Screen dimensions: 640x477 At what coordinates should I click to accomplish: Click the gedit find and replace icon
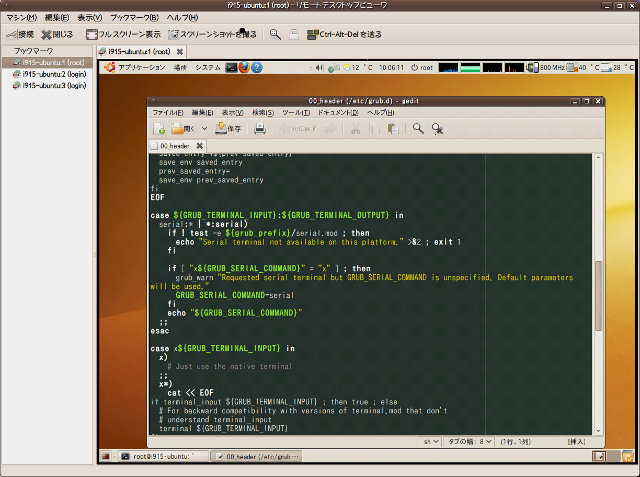[x=438, y=129]
